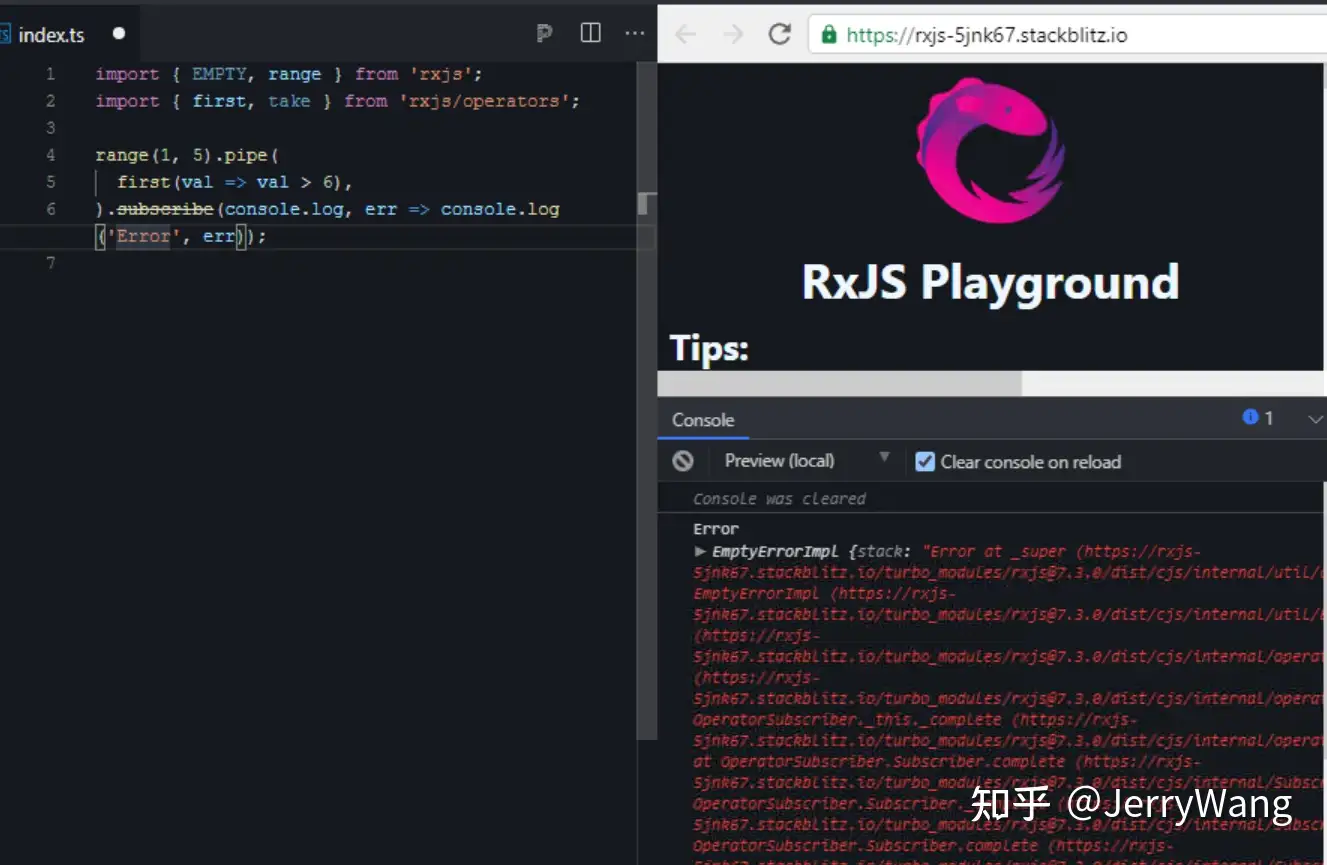The height and width of the screenshot is (865, 1327).
Task: Click the RxJS logo image
Action: click(990, 150)
